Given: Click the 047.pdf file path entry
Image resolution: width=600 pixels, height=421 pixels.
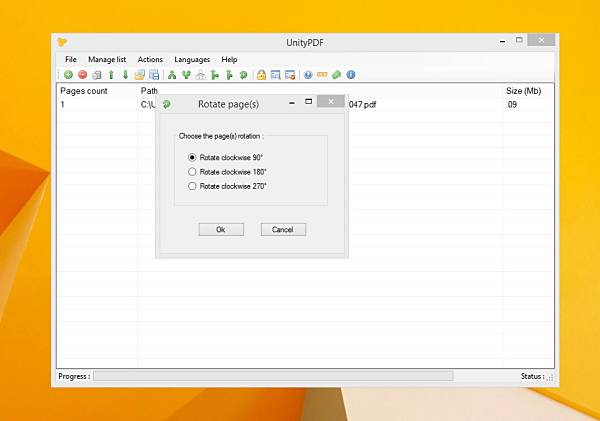Looking at the screenshot, I should [362, 104].
